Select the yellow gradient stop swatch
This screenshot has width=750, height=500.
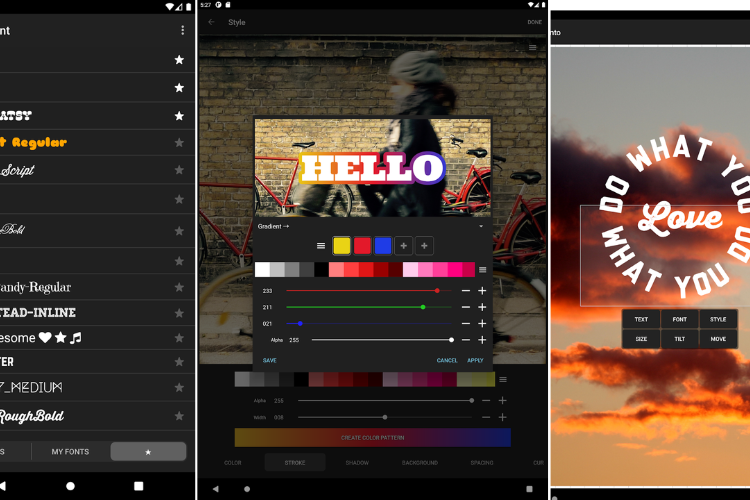pyautogui.click(x=342, y=246)
